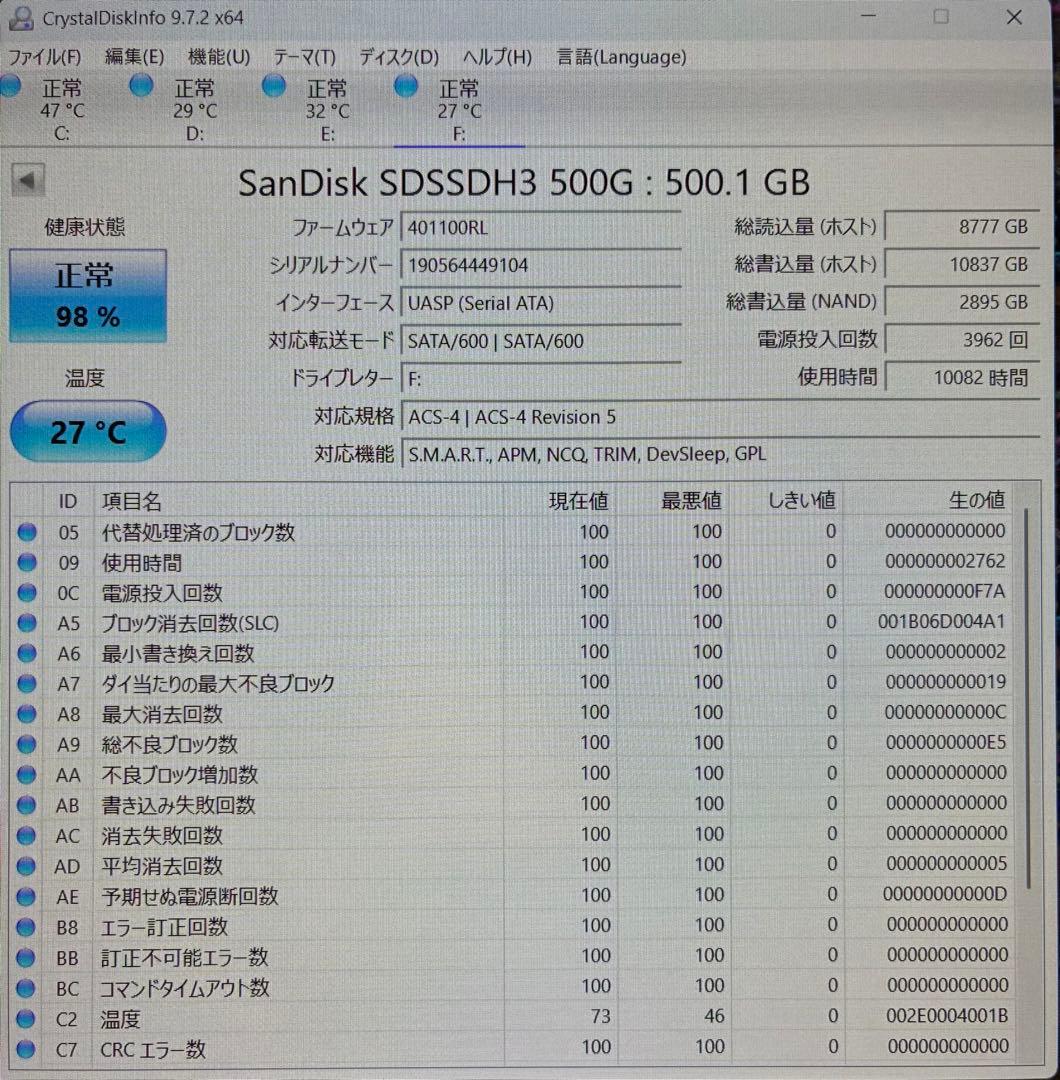Click total host reads value 8777 GB

coord(962,227)
